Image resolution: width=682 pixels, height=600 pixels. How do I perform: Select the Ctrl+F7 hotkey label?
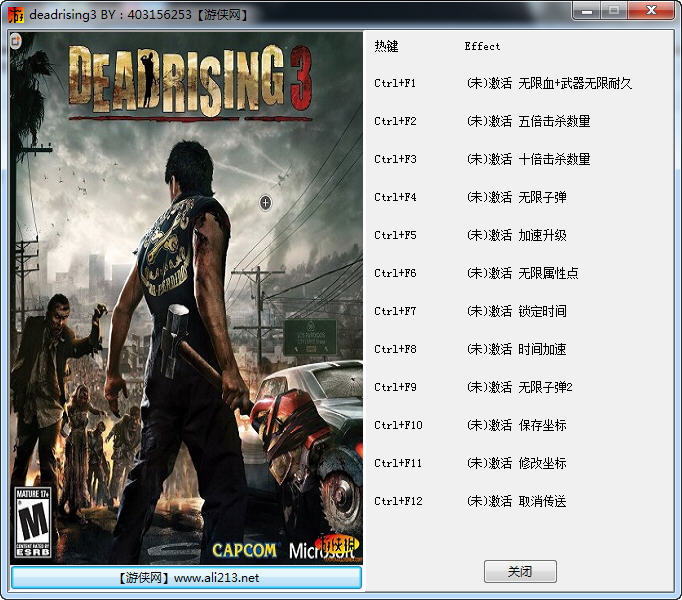pyautogui.click(x=395, y=311)
